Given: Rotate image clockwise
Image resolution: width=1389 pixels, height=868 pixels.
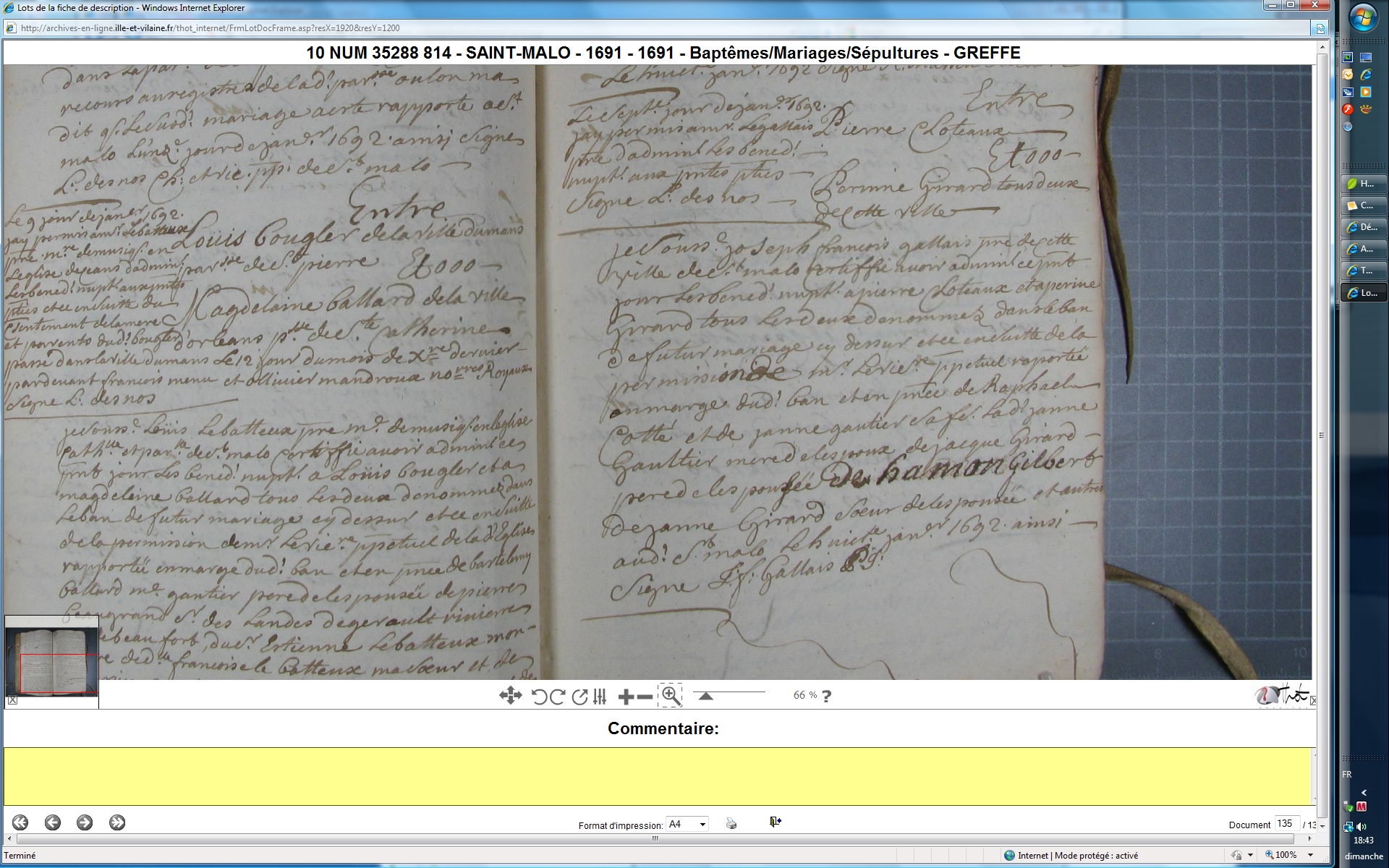Looking at the screenshot, I should [558, 697].
